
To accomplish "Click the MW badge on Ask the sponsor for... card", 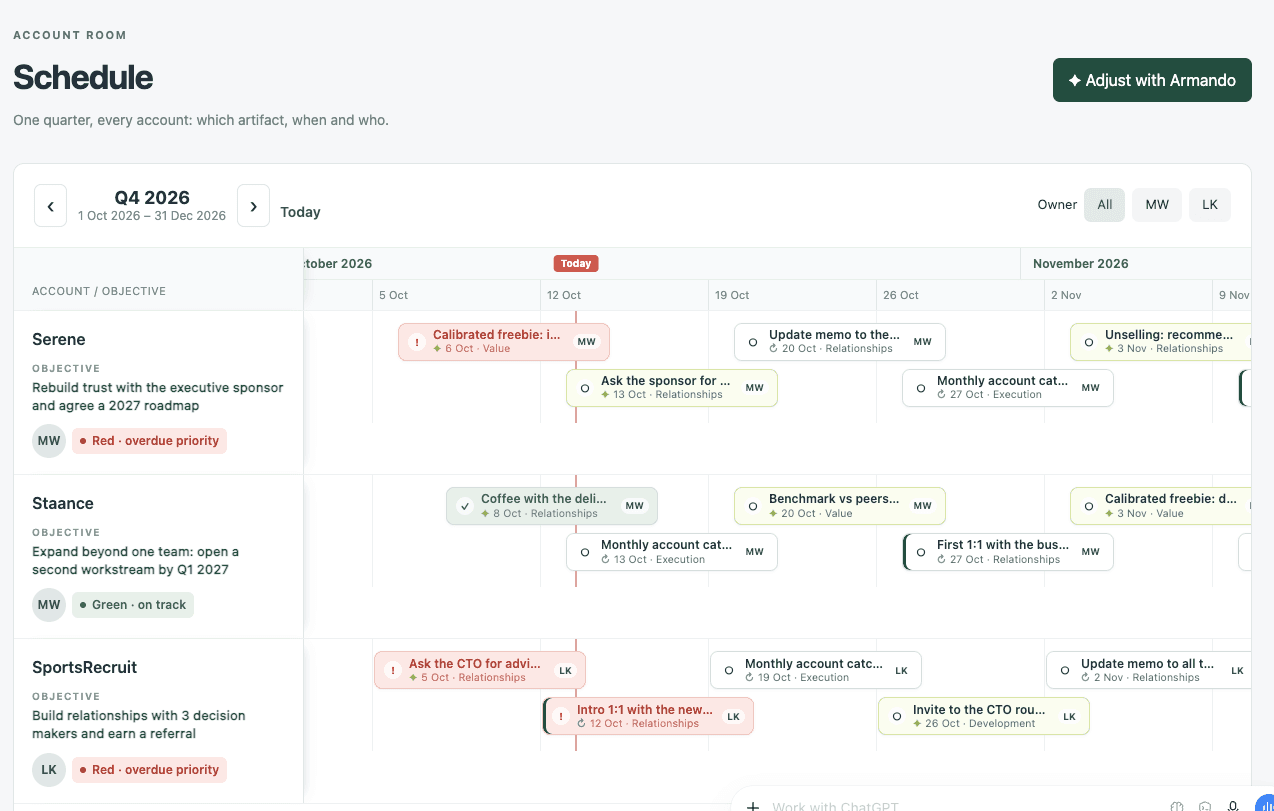I will coord(754,388).
